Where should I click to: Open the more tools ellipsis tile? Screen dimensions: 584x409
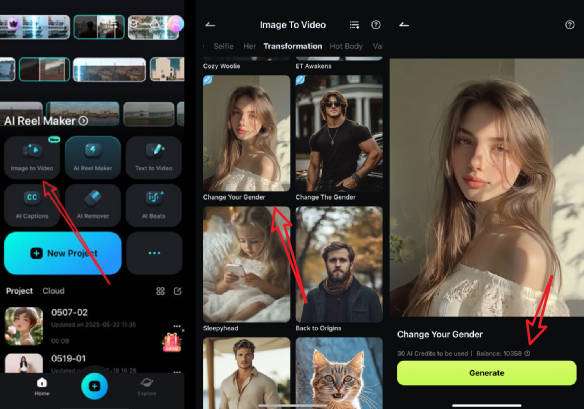point(154,253)
